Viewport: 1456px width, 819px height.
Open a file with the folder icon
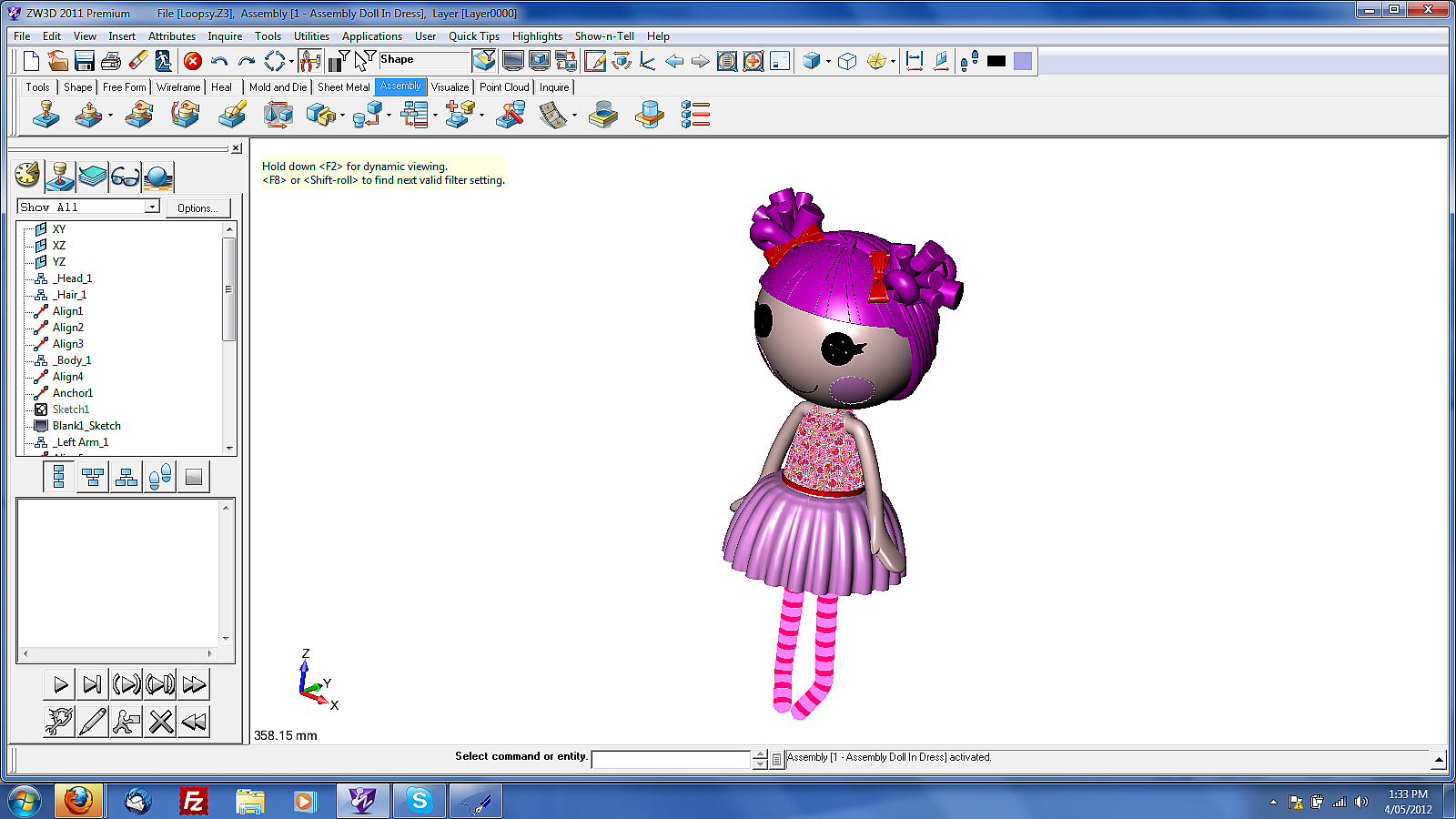pyautogui.click(x=58, y=61)
